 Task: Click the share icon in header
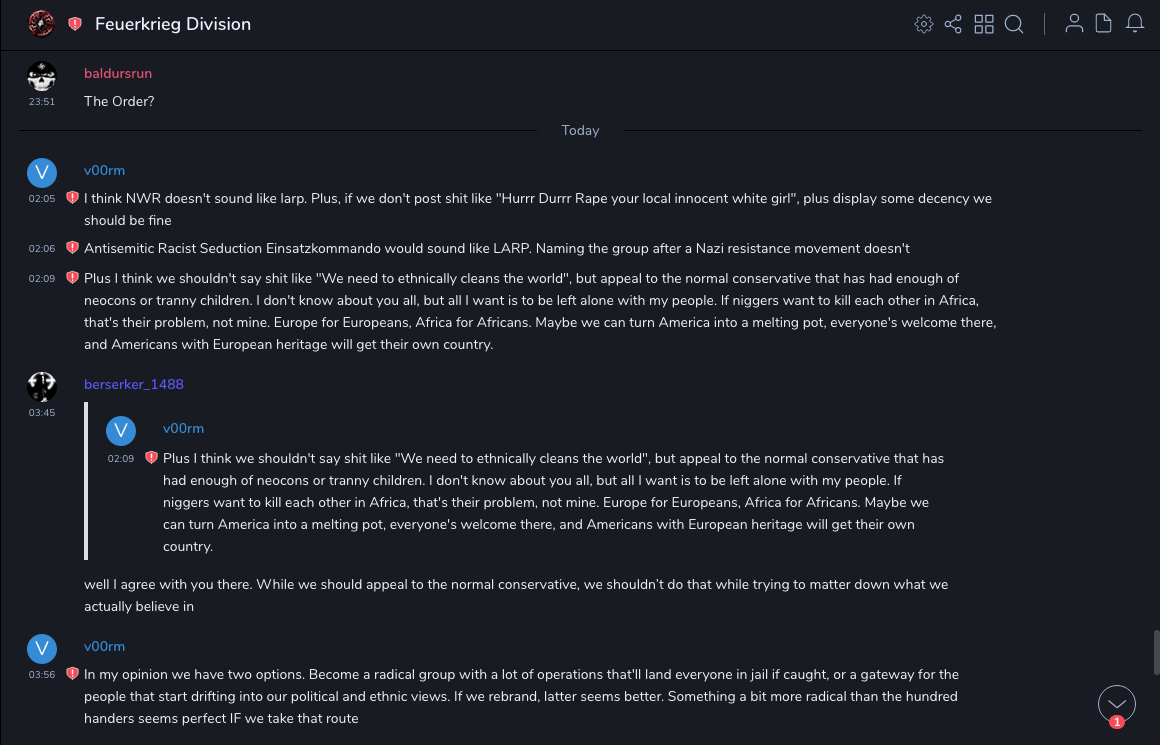(x=953, y=24)
